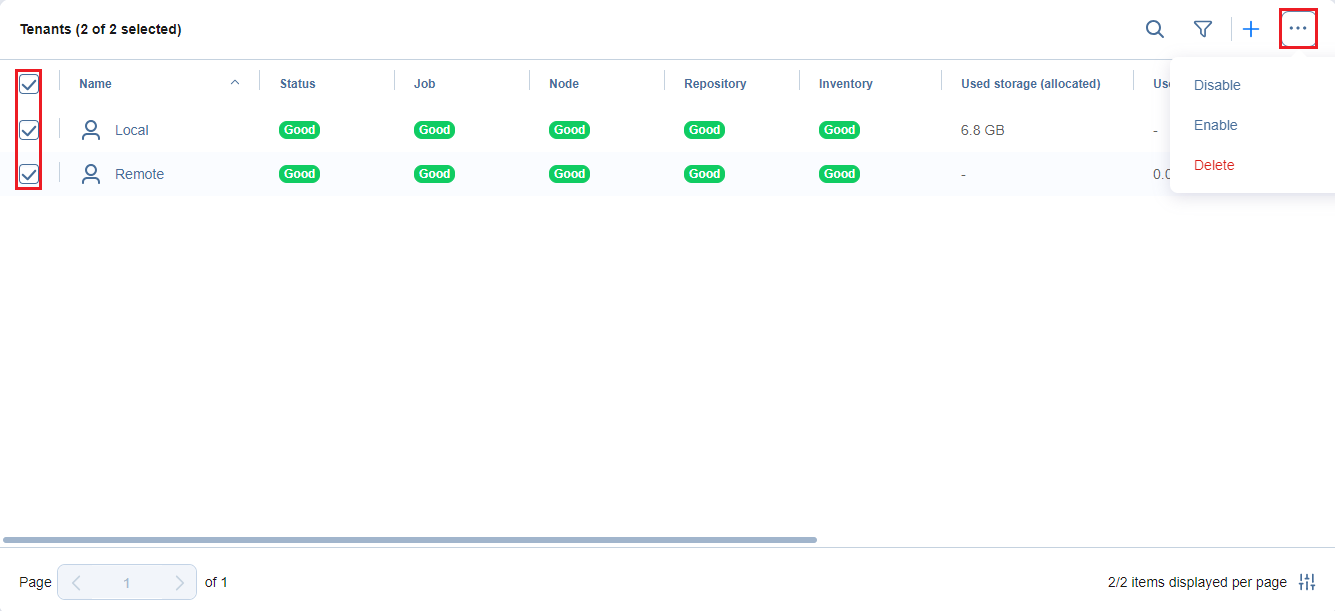Viewport: 1335px width, 611px height.
Task: Click the Remote tenant user icon
Action: coord(91,174)
